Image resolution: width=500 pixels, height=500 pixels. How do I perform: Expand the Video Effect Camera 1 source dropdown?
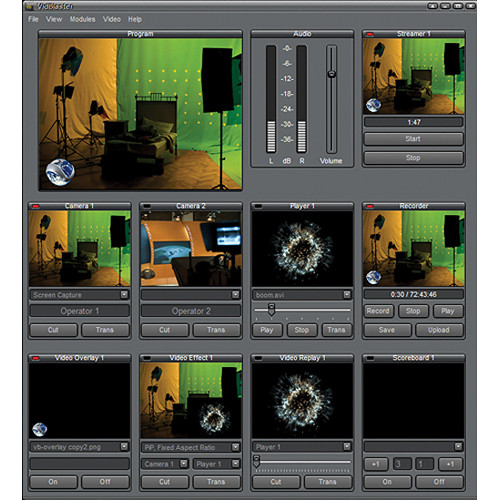pyautogui.click(x=184, y=464)
